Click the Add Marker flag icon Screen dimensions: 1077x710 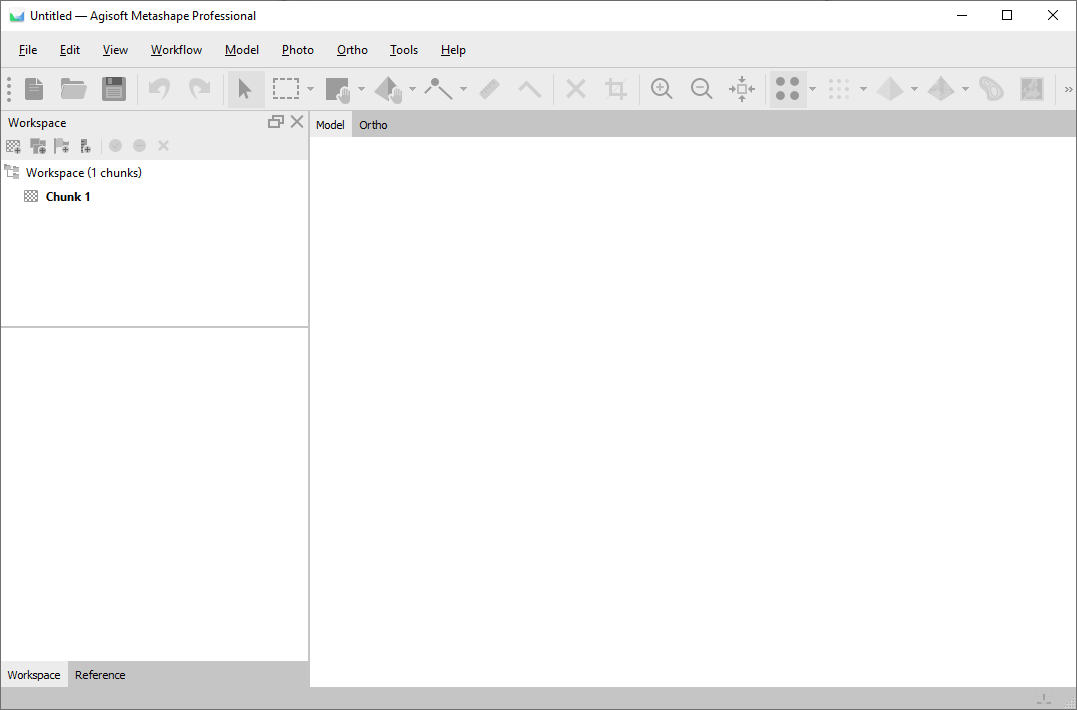(x=62, y=146)
